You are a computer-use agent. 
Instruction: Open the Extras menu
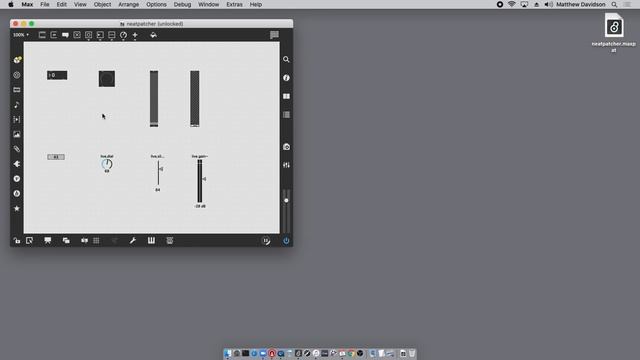coord(234,4)
